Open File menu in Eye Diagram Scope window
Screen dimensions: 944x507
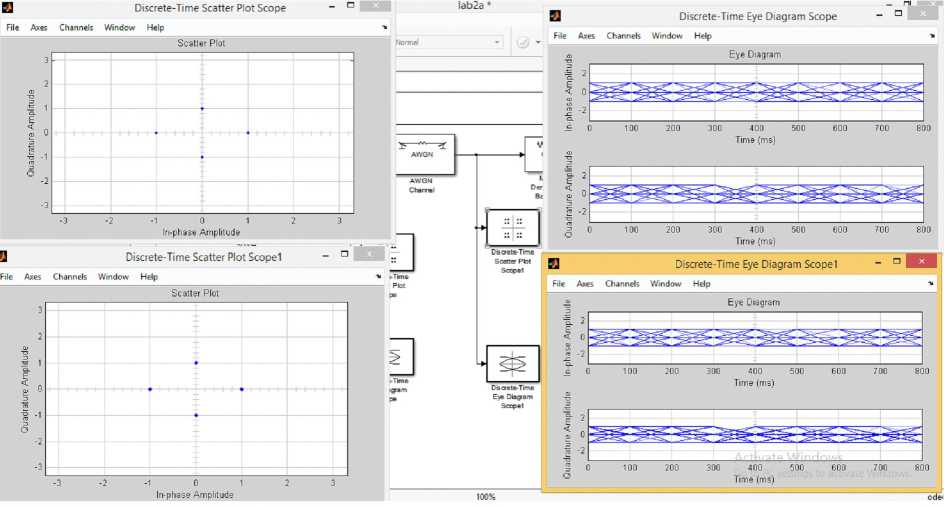click(560, 36)
